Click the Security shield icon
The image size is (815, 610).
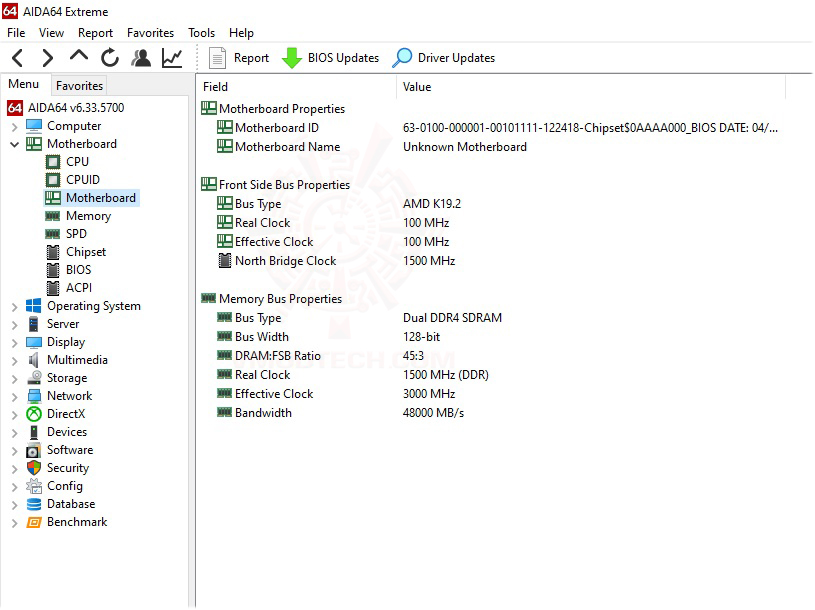tap(34, 468)
